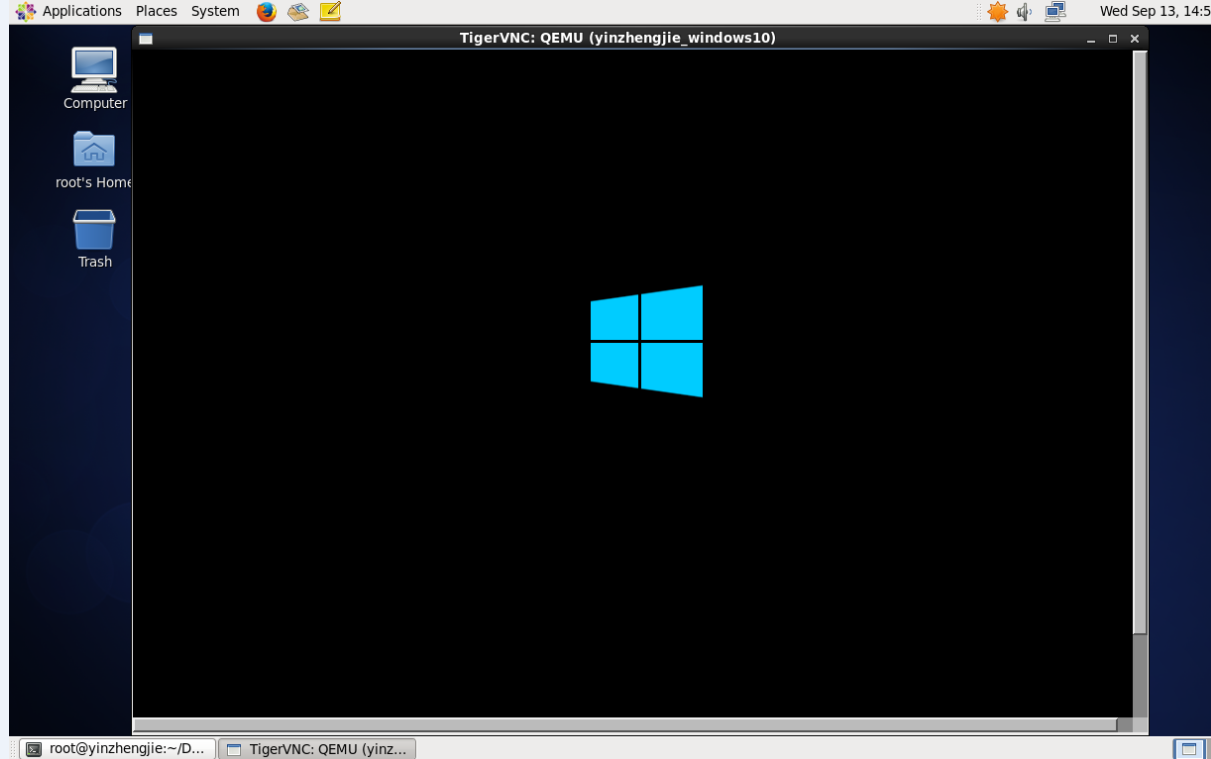Click the mail client icon in the top panel
Viewport: 1211px width, 759px height.
click(298, 11)
